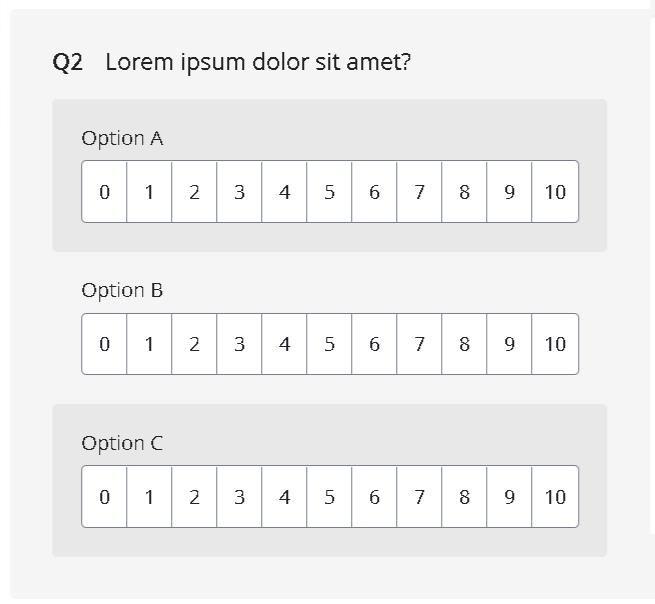Select 1 in Option B row
This screenshot has height=604, width=655.
(149, 344)
